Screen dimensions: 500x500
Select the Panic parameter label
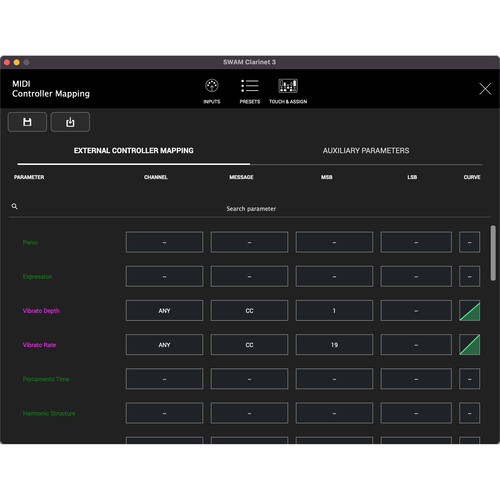coord(30,242)
